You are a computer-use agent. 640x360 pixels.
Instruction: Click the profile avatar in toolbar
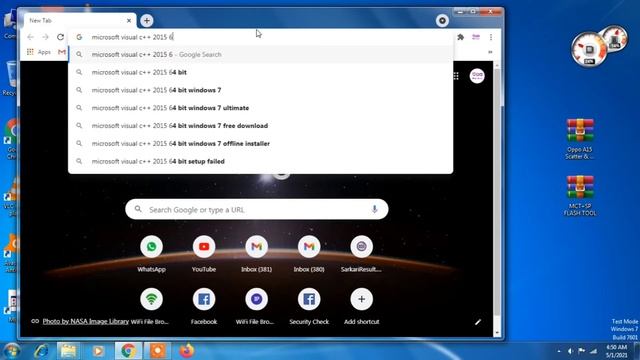[x=476, y=37]
